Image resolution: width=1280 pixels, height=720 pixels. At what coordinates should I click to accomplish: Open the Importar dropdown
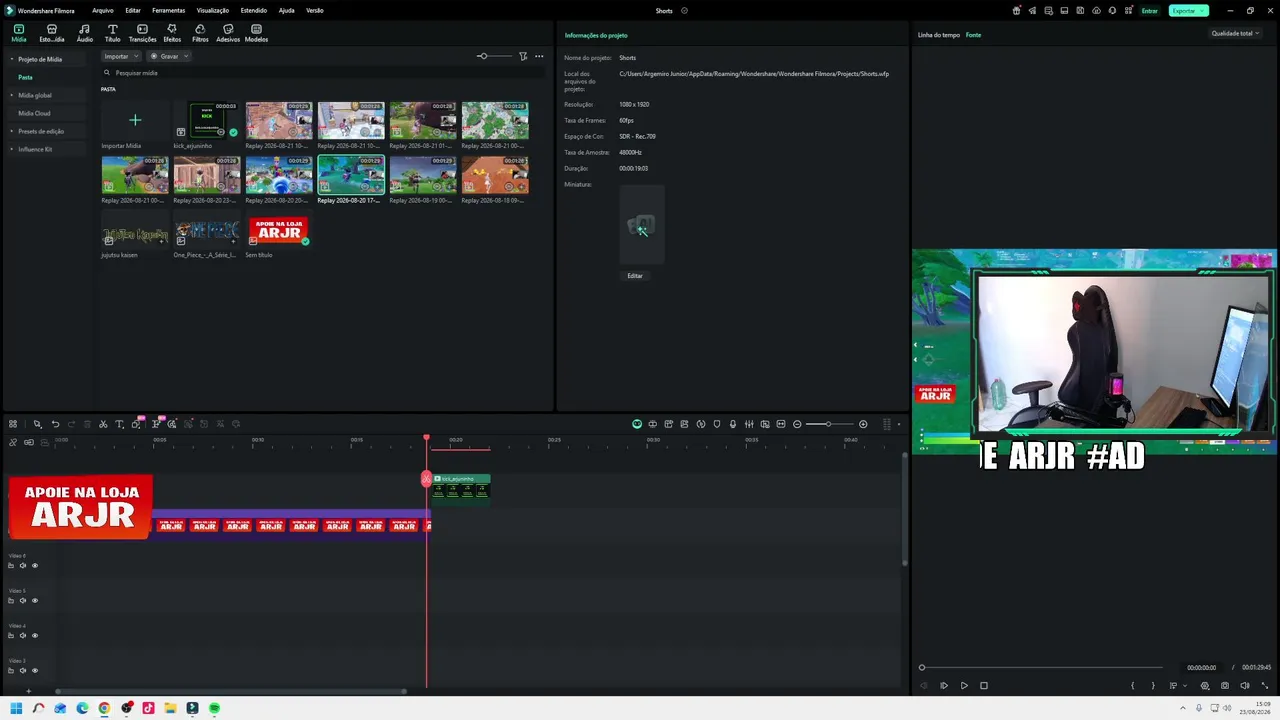pos(121,56)
